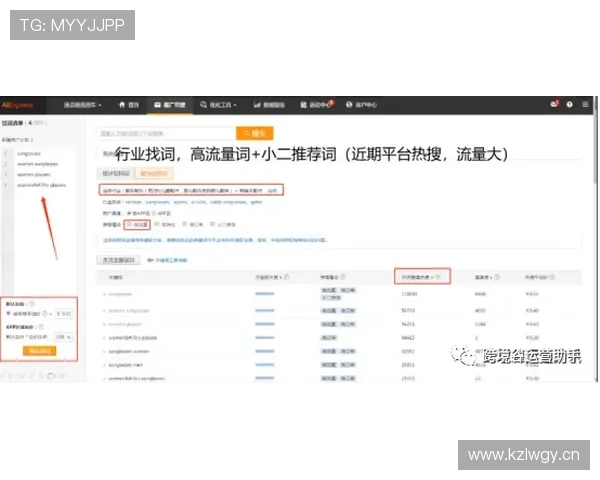Select 'women glasses' in the added-words list

34,175
